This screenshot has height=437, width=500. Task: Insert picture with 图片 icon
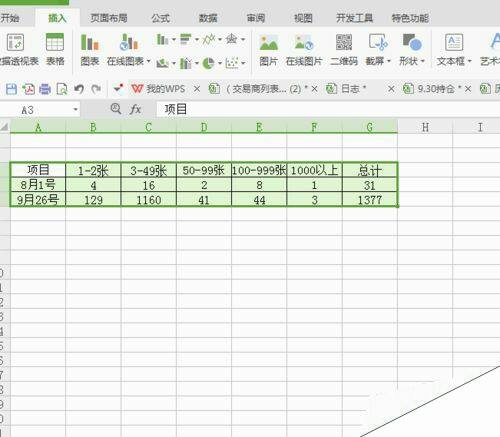(x=268, y=49)
